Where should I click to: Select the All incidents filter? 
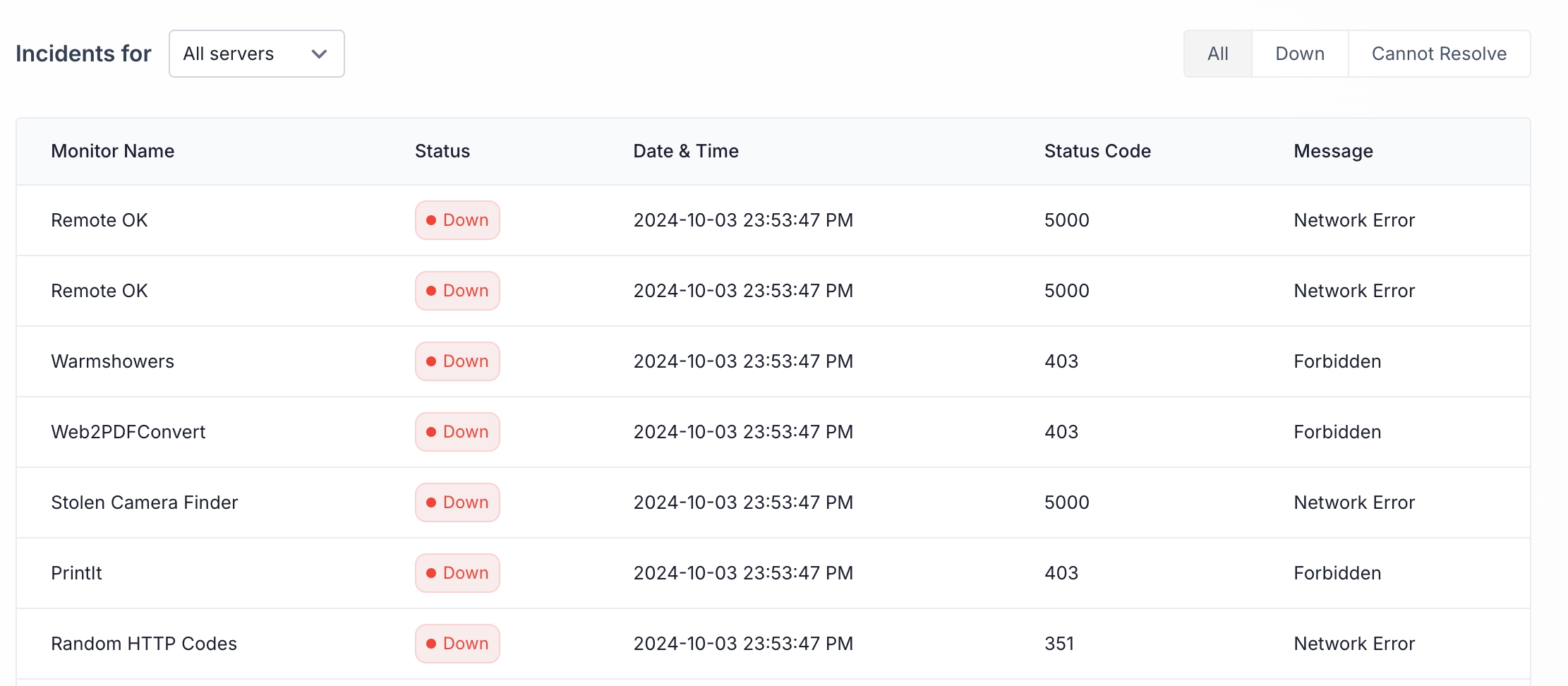click(x=1217, y=54)
